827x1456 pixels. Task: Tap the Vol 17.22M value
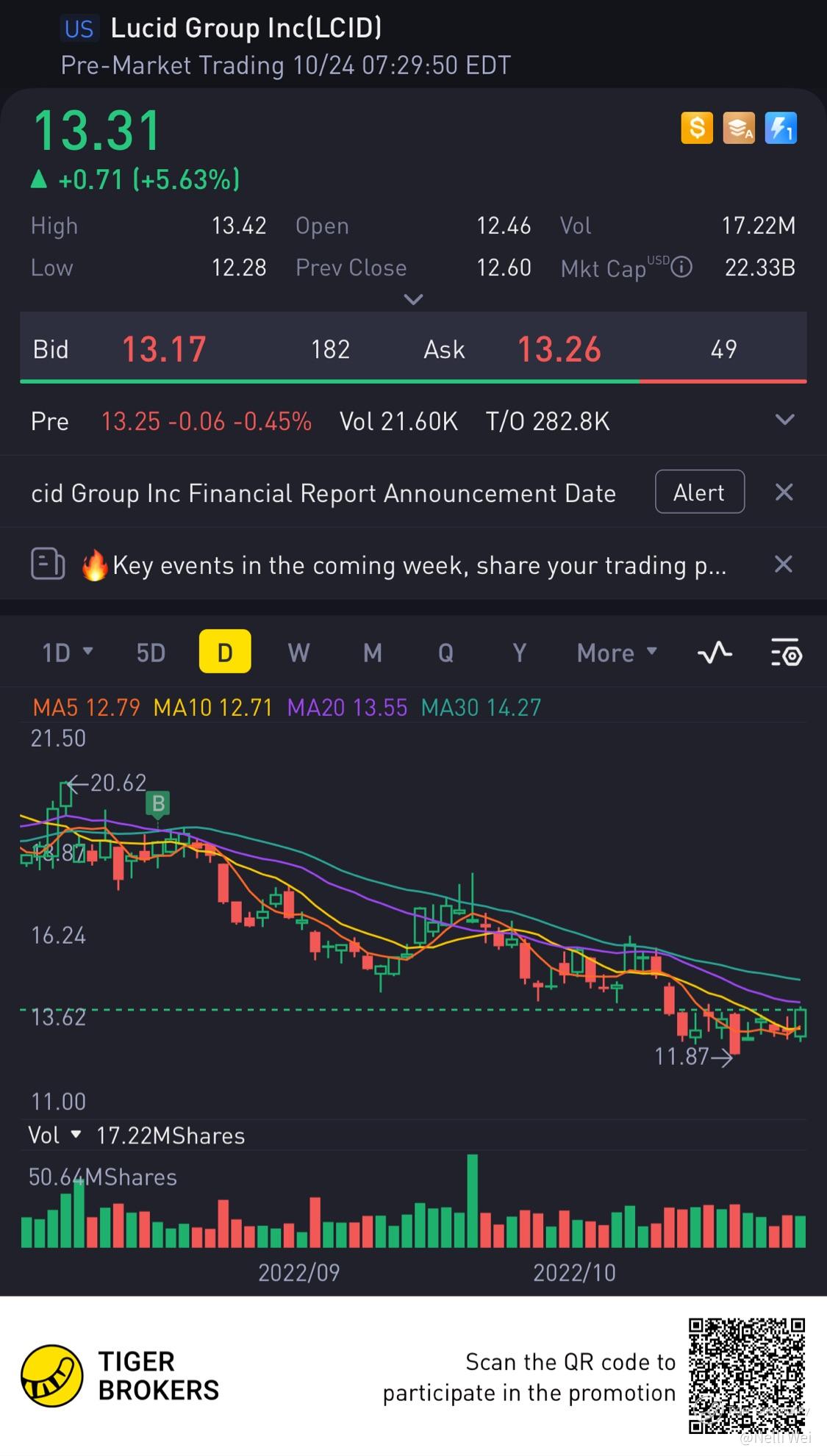[758, 226]
